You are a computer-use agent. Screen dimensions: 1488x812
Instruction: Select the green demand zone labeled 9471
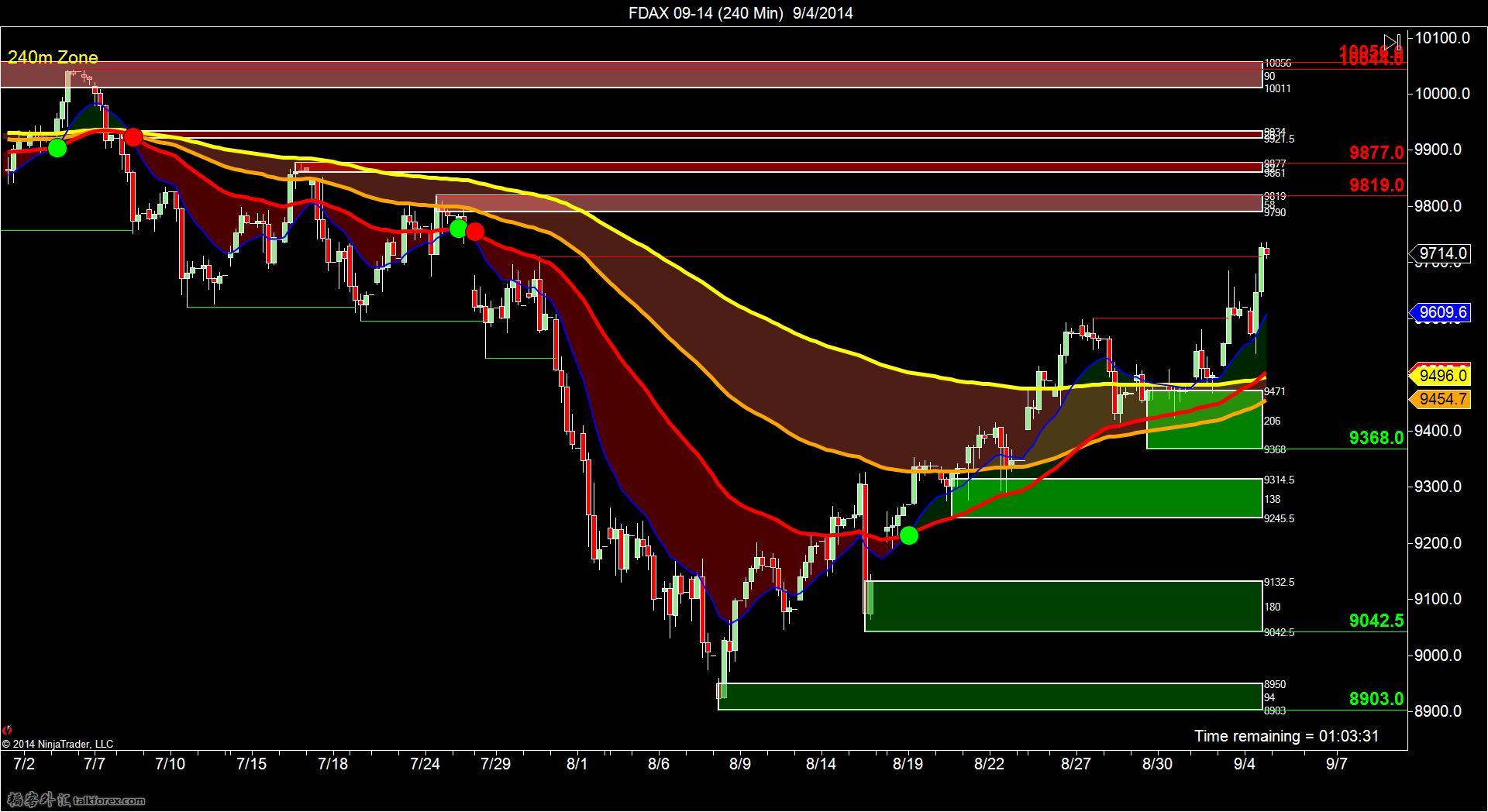1204,419
